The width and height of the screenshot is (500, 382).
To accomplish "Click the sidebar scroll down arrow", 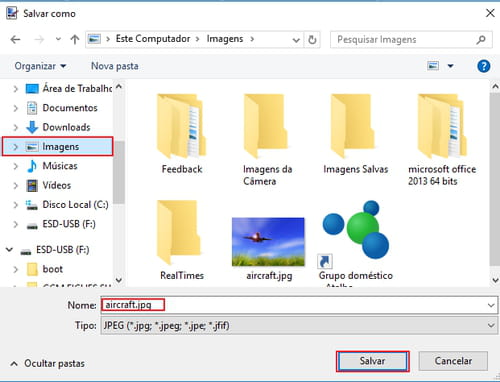I will point(119,280).
